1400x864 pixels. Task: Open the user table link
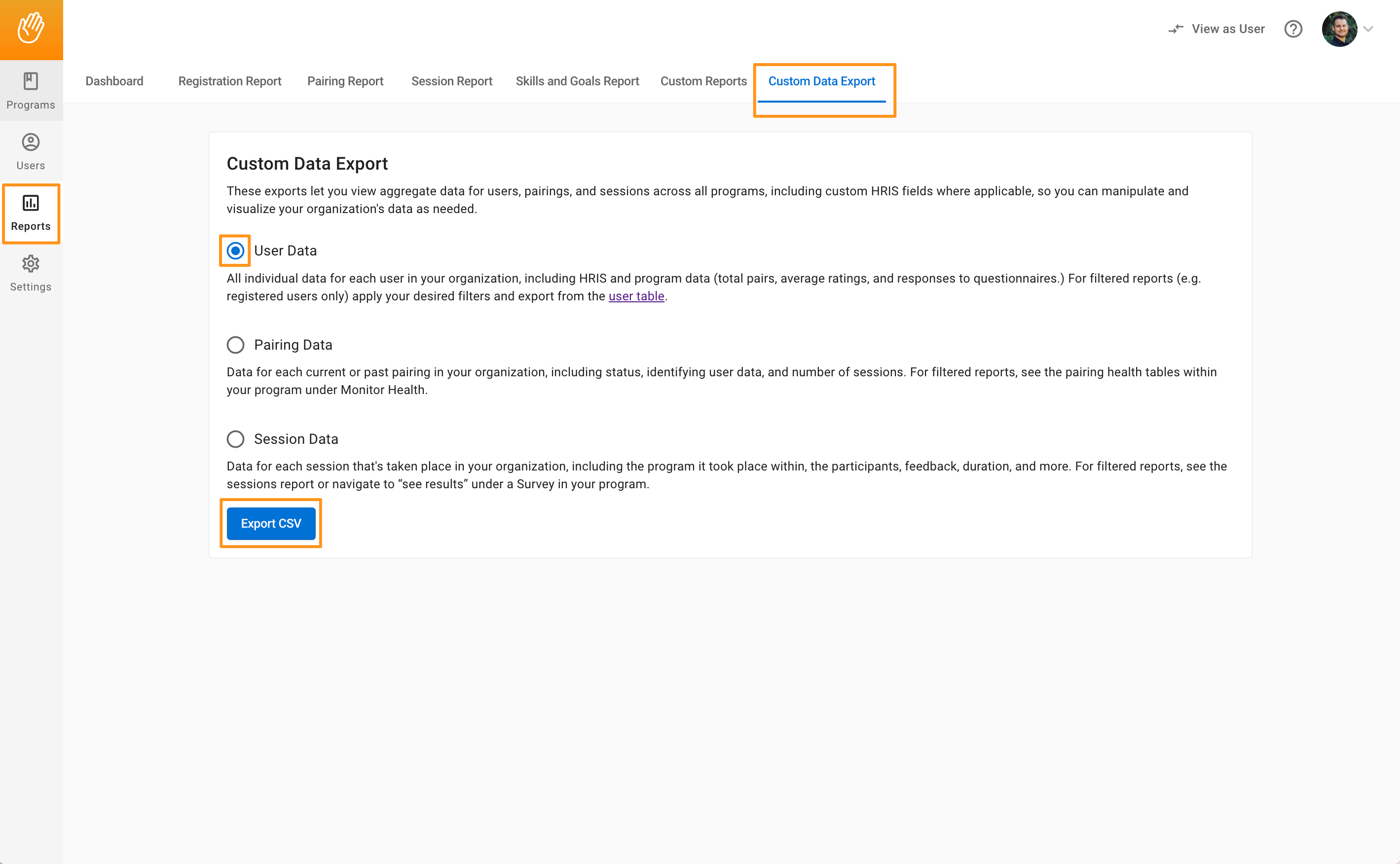(x=636, y=296)
